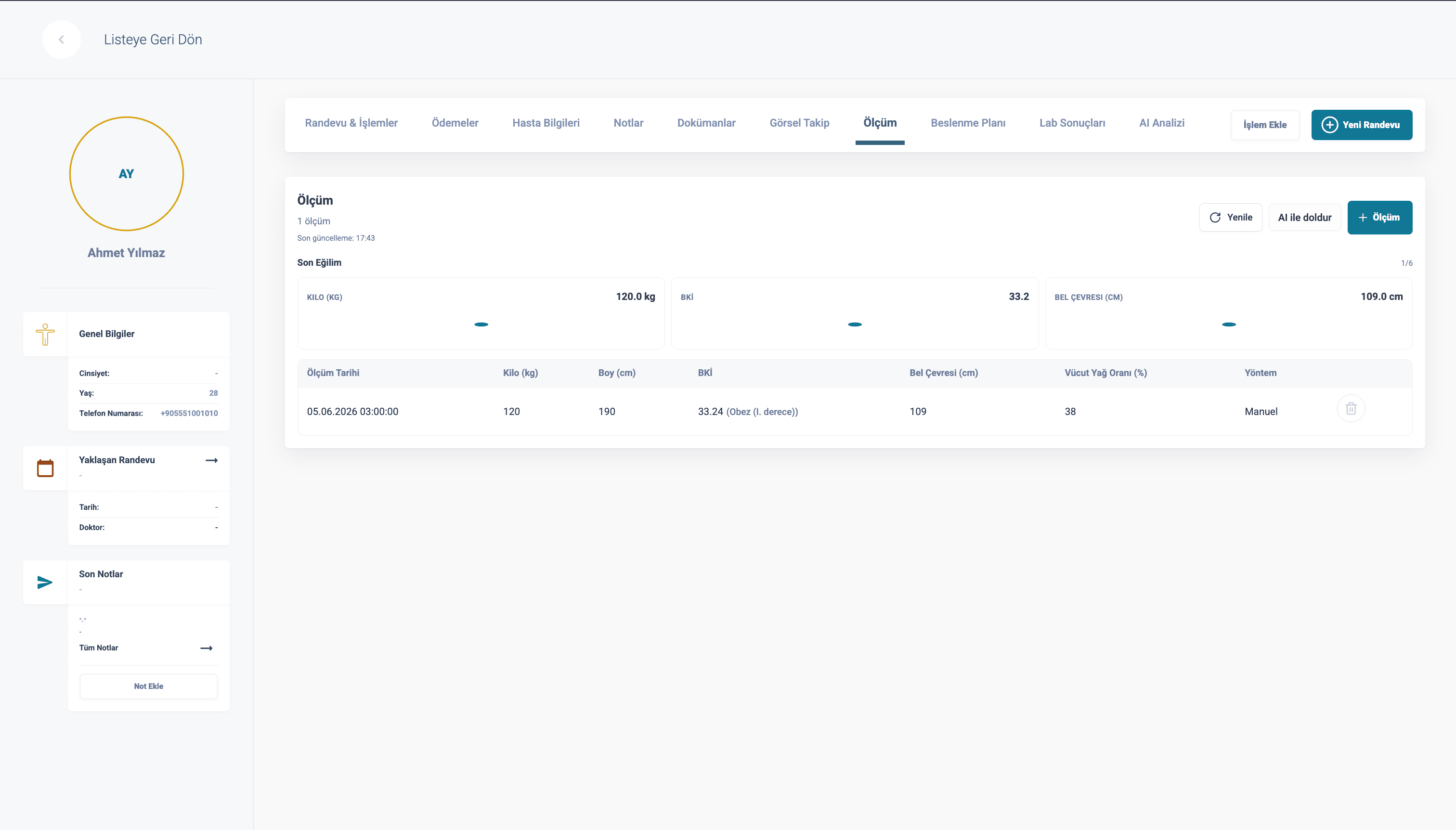
Task: Click AI ile doldur button
Action: (1304, 217)
